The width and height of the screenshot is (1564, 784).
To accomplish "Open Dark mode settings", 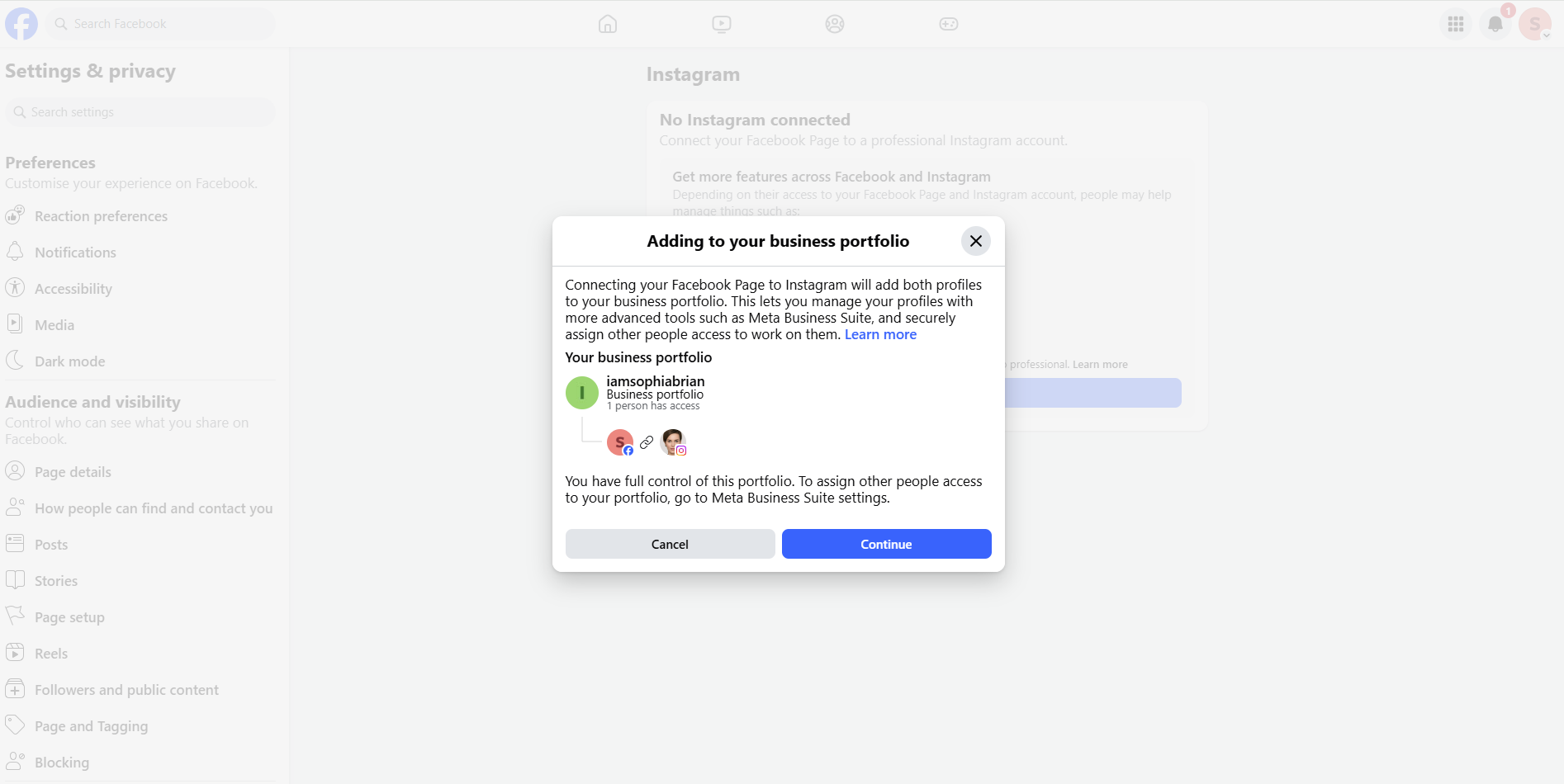I will [x=140, y=361].
